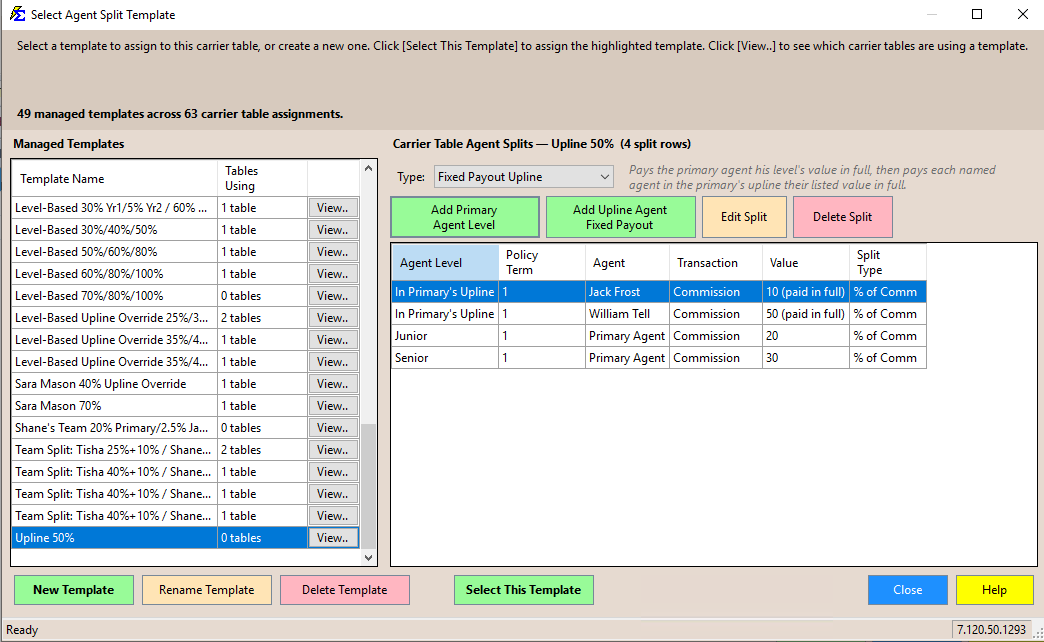Click the version number 7.120.50.1293 in status bar
Screen dimensions: 1044x642
pyautogui.click(x=991, y=629)
